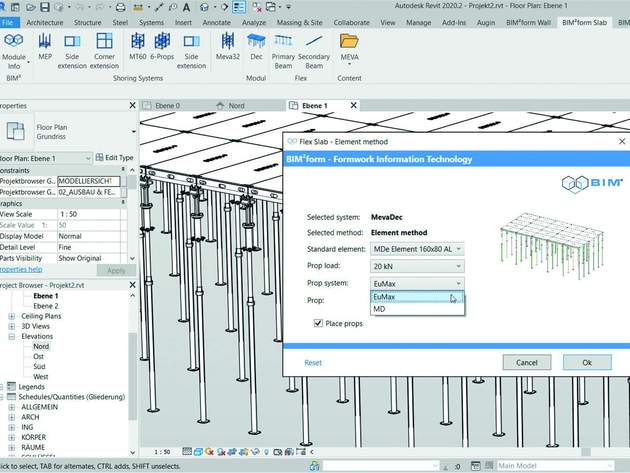Toggle the Place props checkbox
Image resolution: width=630 pixels, height=473 pixels.
318,323
